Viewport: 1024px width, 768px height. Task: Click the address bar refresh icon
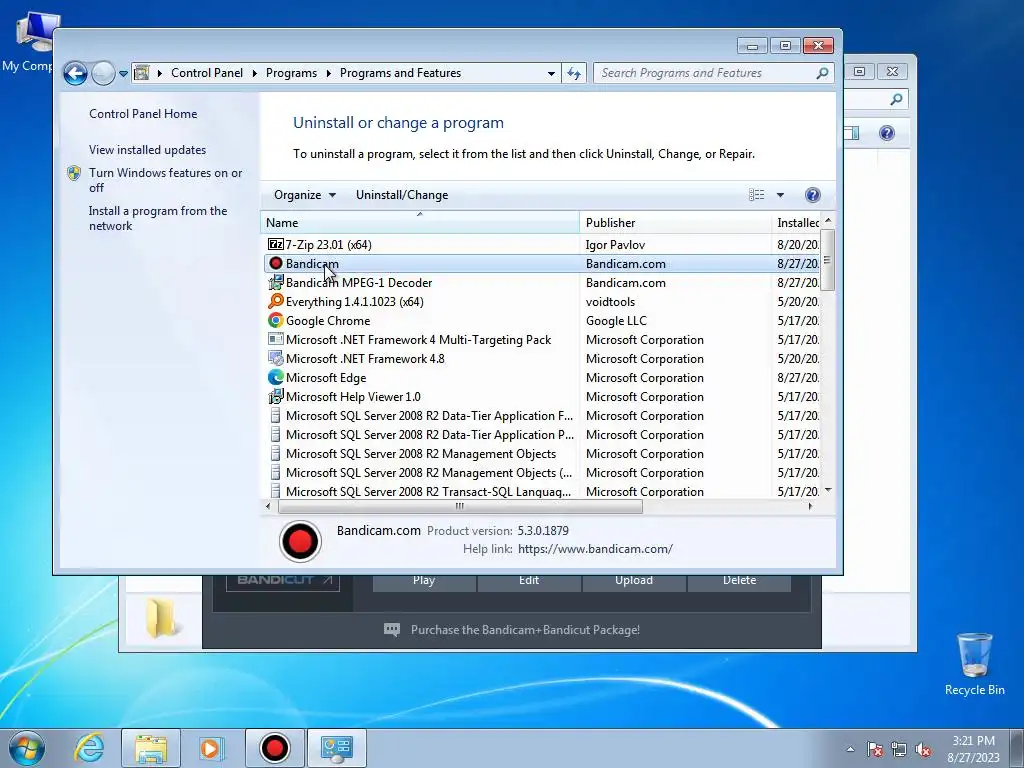tap(574, 73)
